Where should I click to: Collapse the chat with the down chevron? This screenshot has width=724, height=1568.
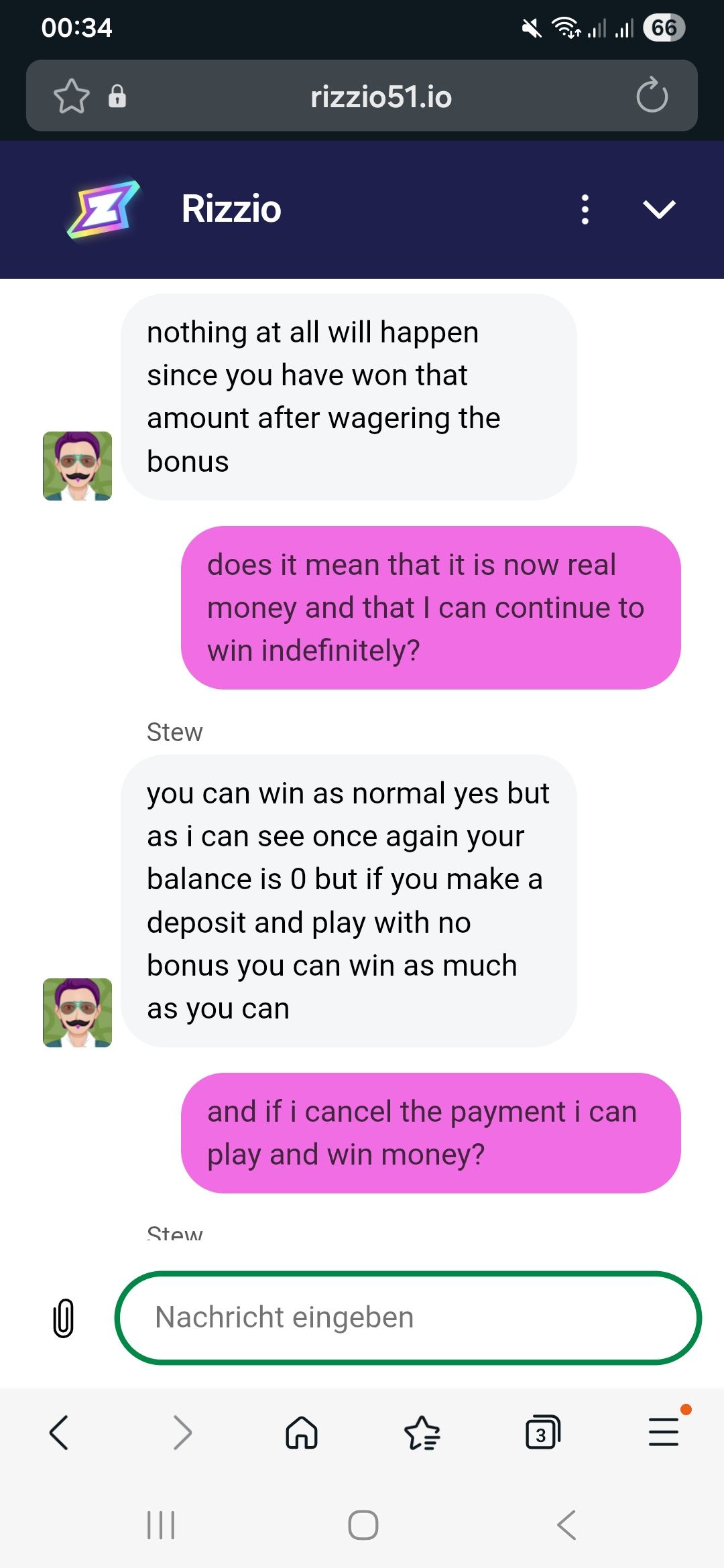[659, 210]
